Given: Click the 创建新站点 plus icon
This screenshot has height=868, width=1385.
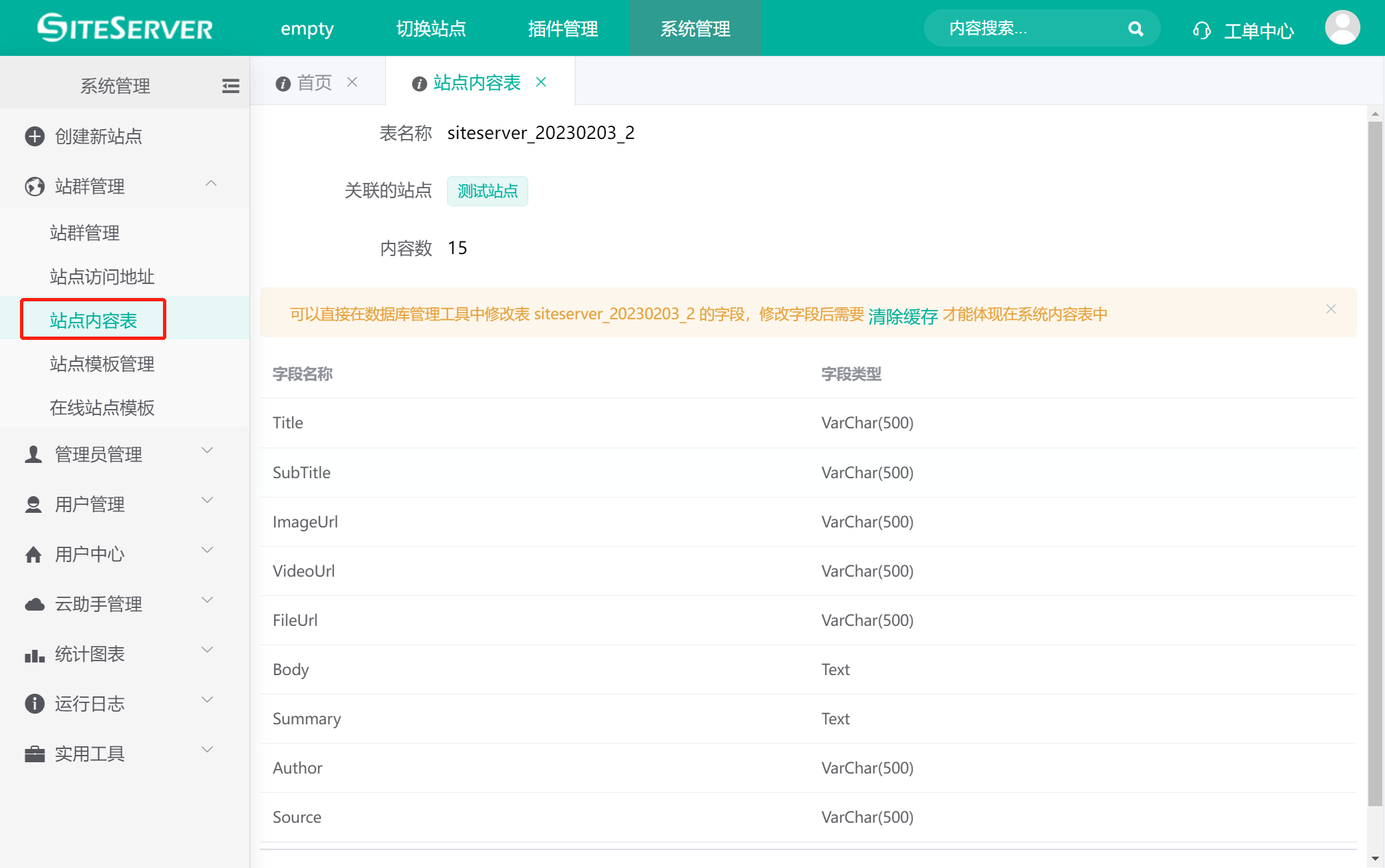Looking at the screenshot, I should (33, 136).
